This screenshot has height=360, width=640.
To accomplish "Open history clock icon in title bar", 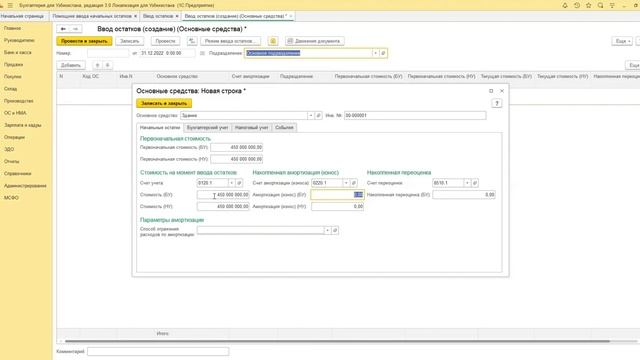I will point(577,5).
